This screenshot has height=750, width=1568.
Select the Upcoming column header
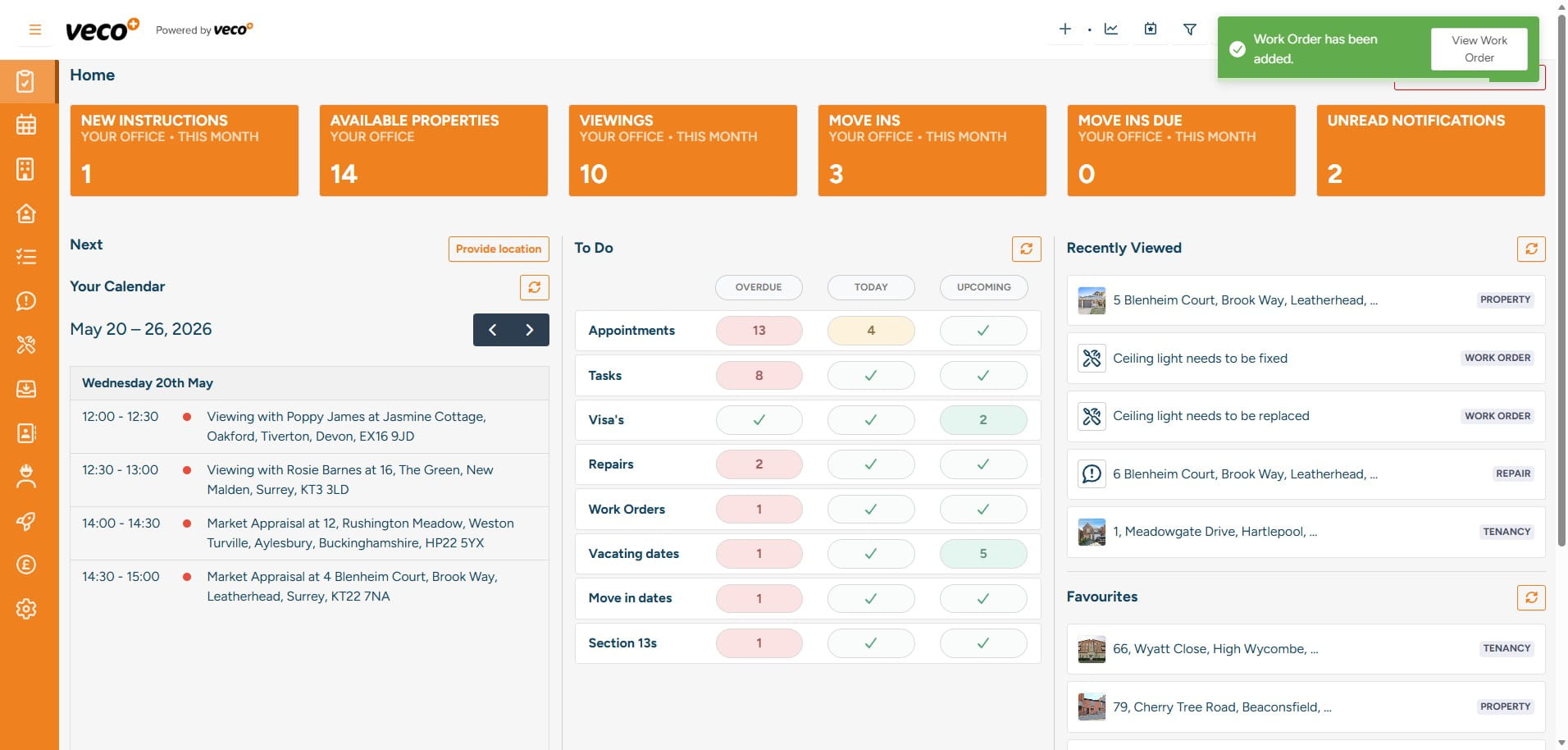[x=983, y=287]
